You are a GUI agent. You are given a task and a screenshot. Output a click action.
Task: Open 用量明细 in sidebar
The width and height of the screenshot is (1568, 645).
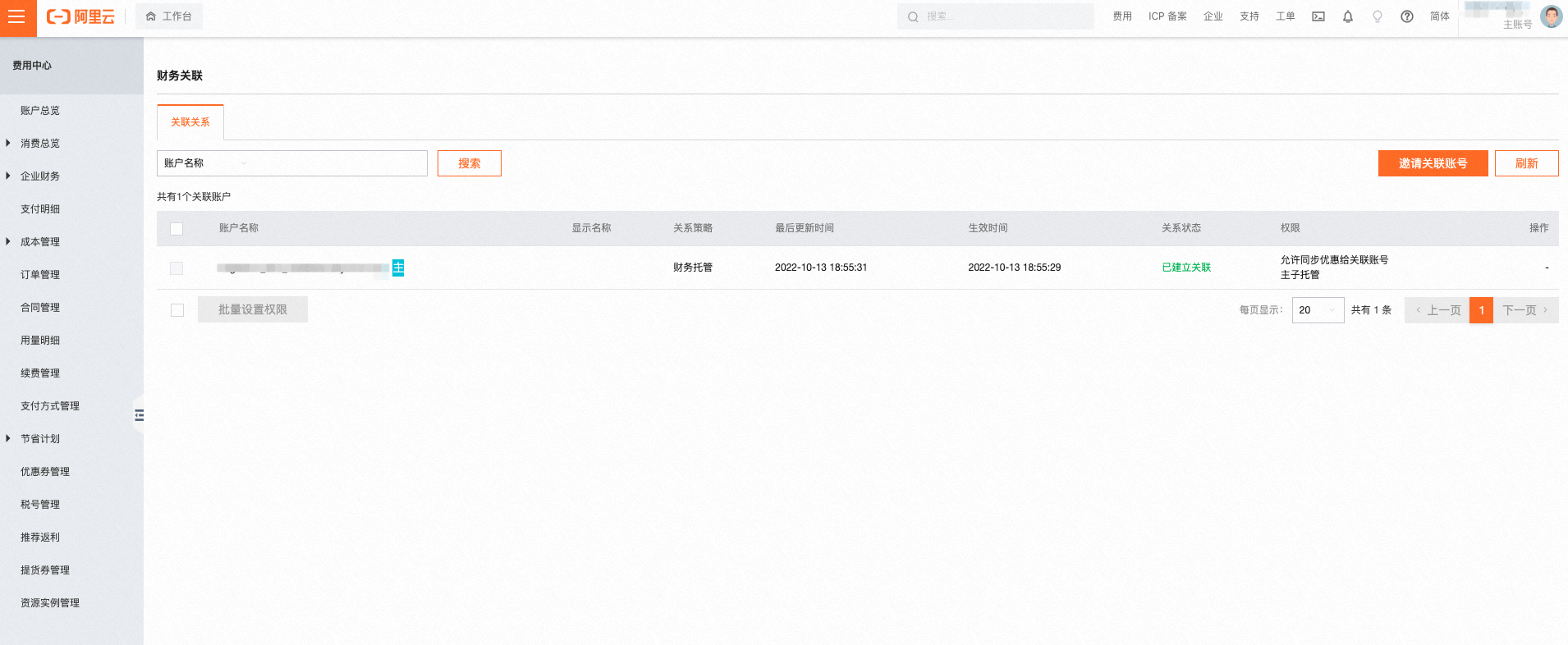[x=40, y=341]
